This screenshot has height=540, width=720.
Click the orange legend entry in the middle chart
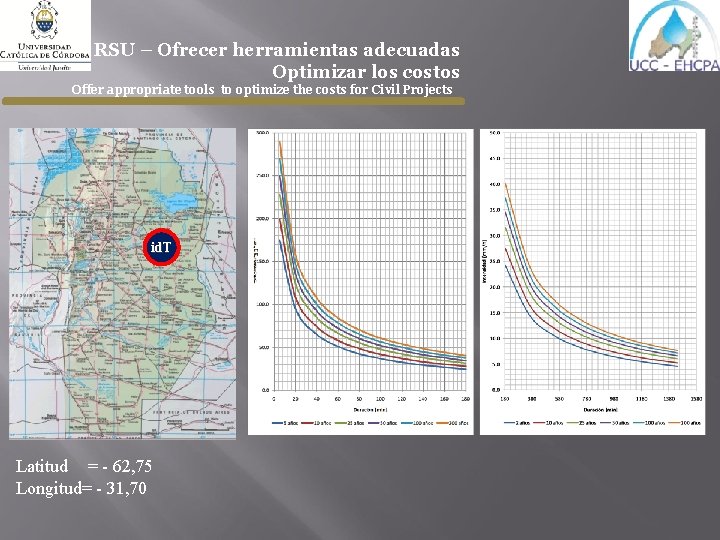click(452, 423)
